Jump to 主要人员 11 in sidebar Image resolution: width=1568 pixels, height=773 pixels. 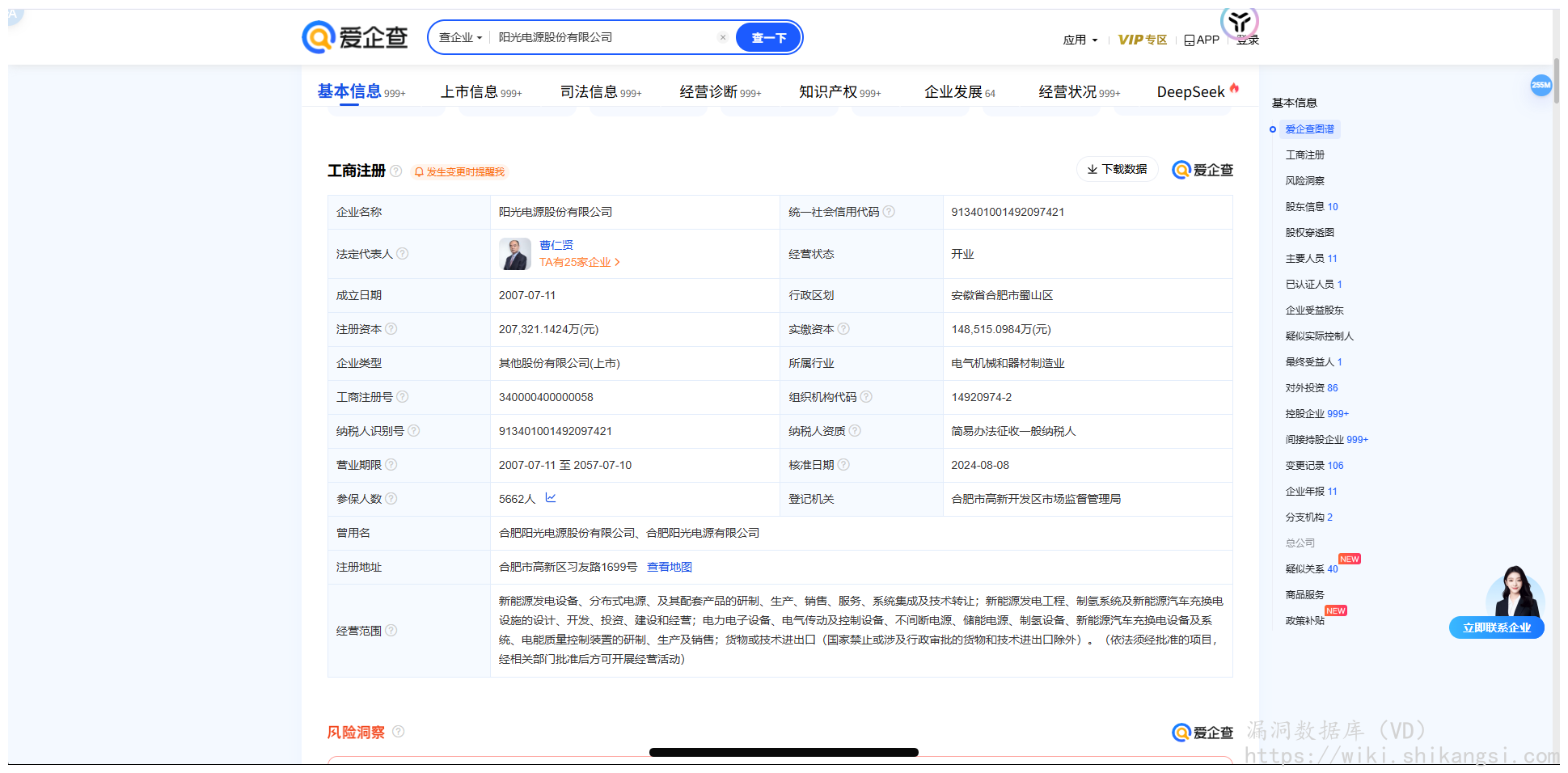point(1312,258)
